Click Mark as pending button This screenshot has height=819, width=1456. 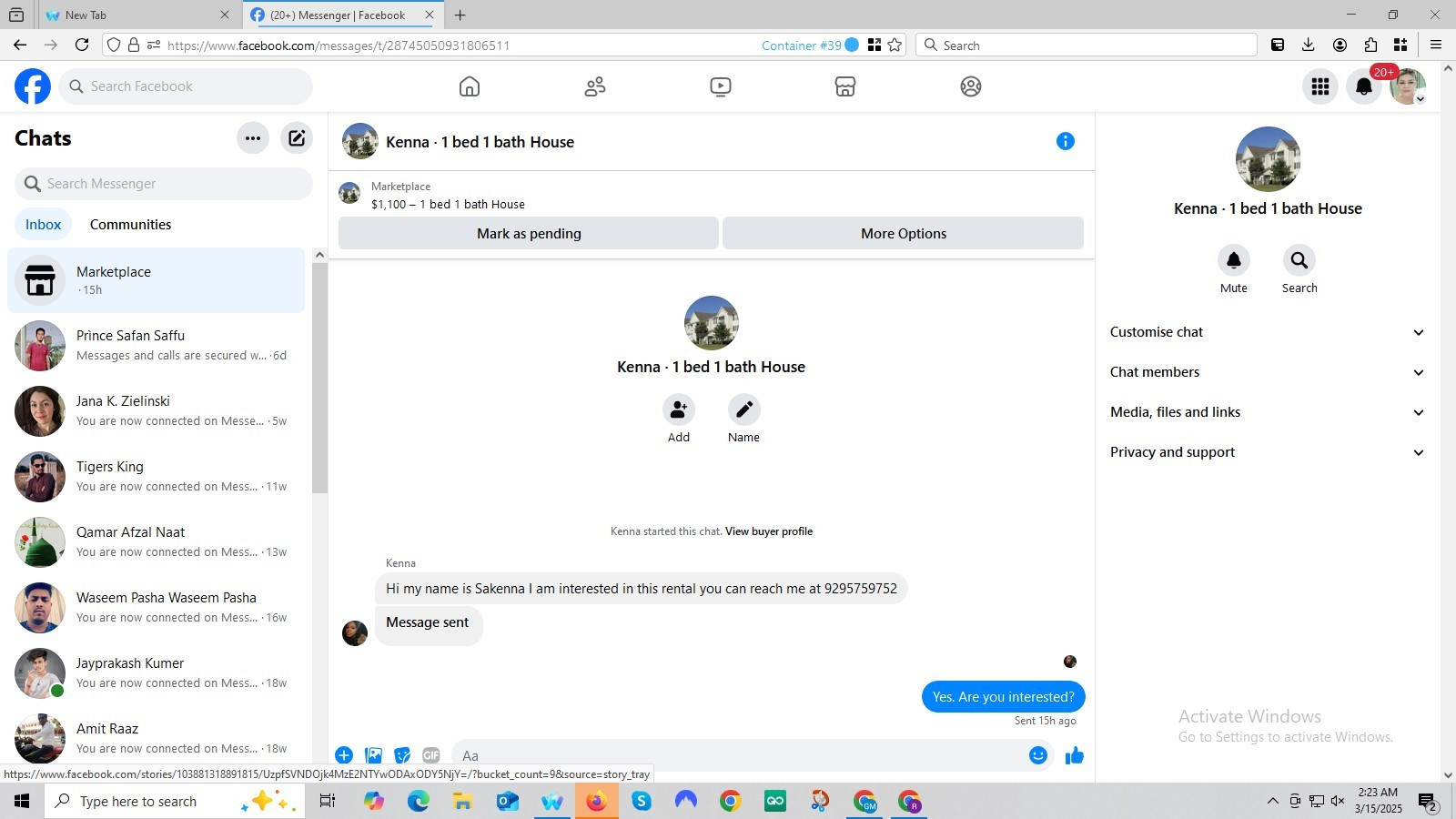[529, 233]
